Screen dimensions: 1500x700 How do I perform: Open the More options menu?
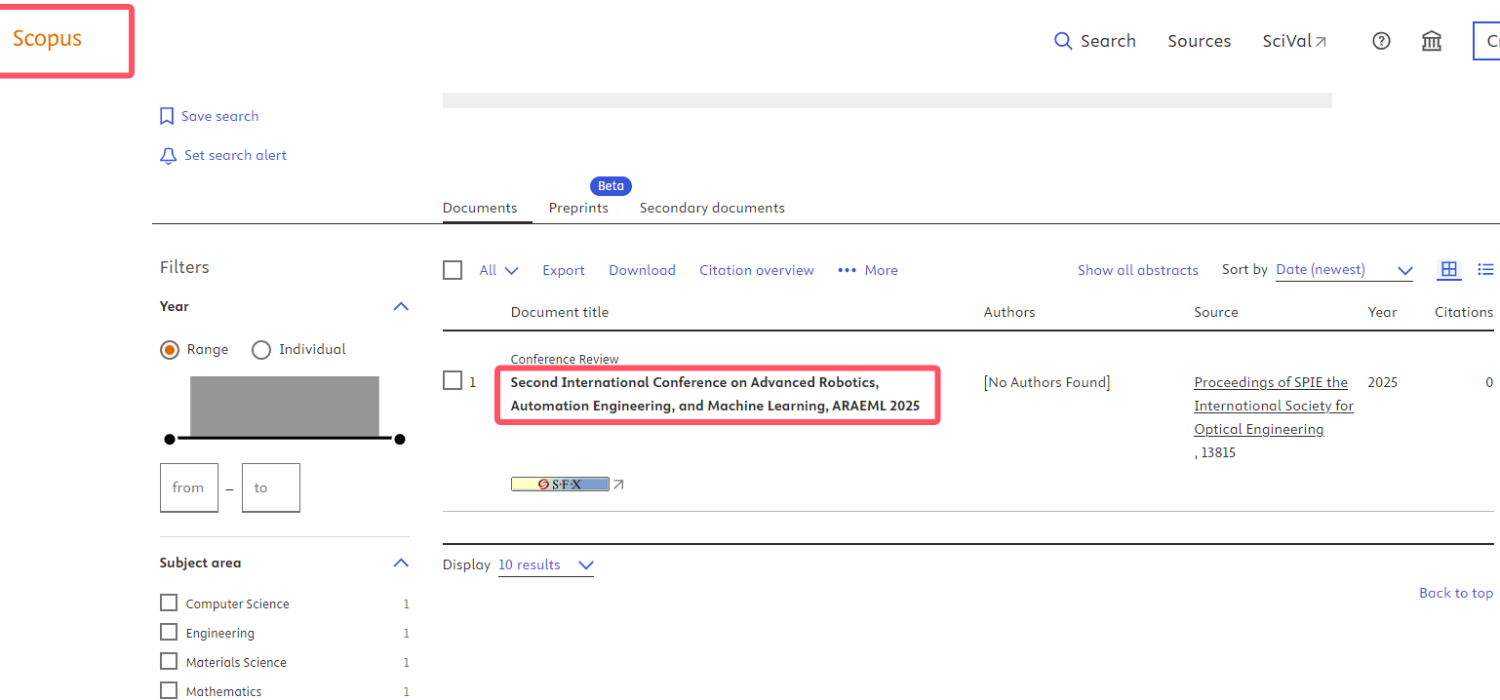tap(868, 270)
